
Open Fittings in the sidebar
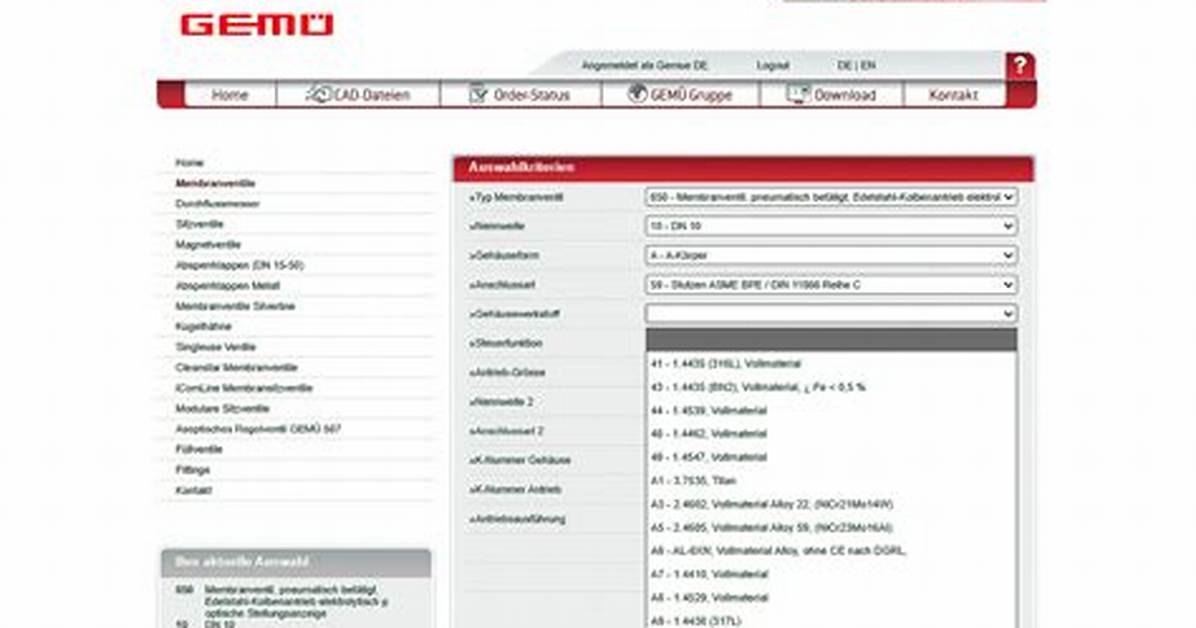tap(192, 470)
